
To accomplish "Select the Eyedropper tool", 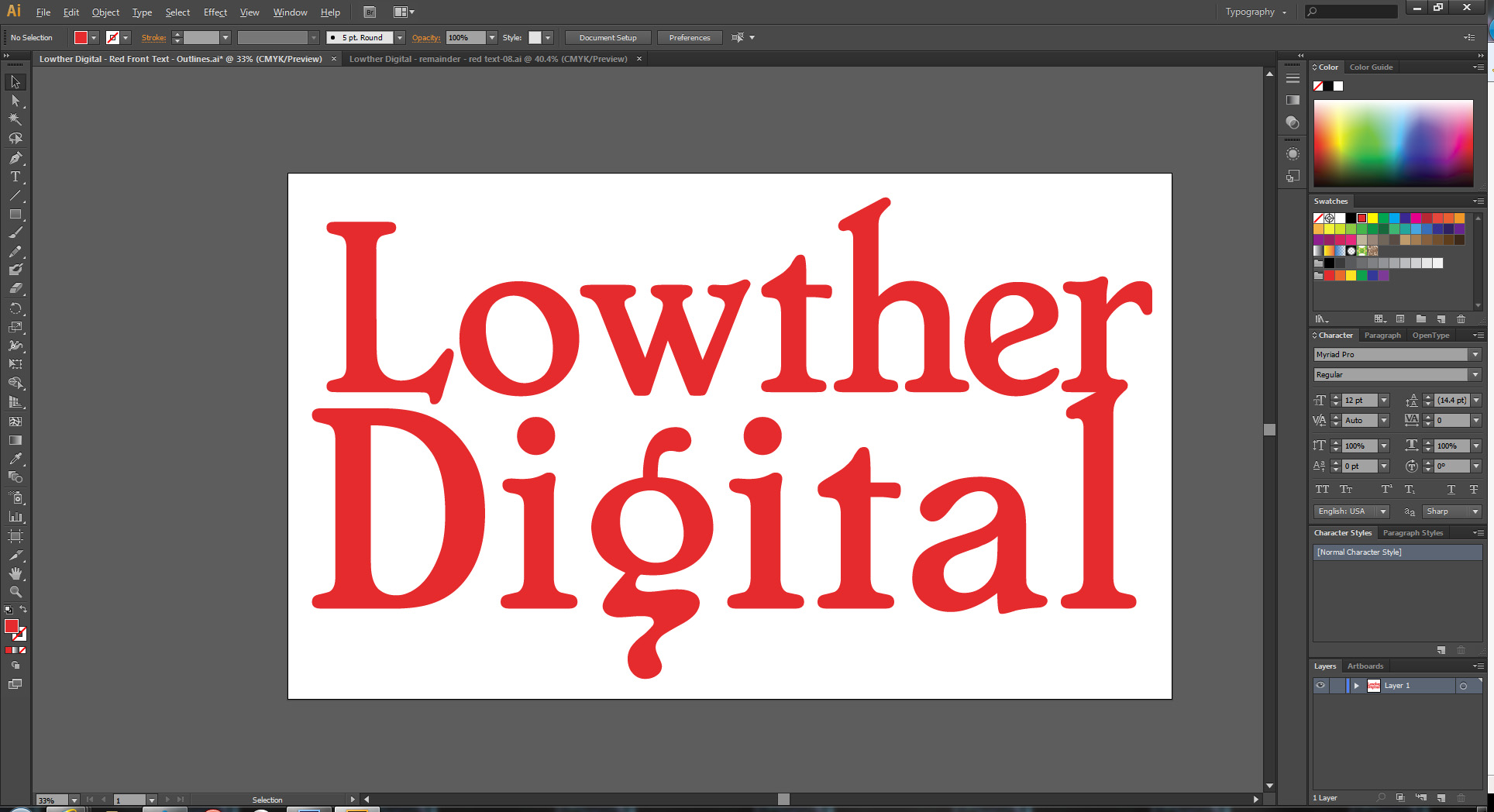I will tap(15, 459).
